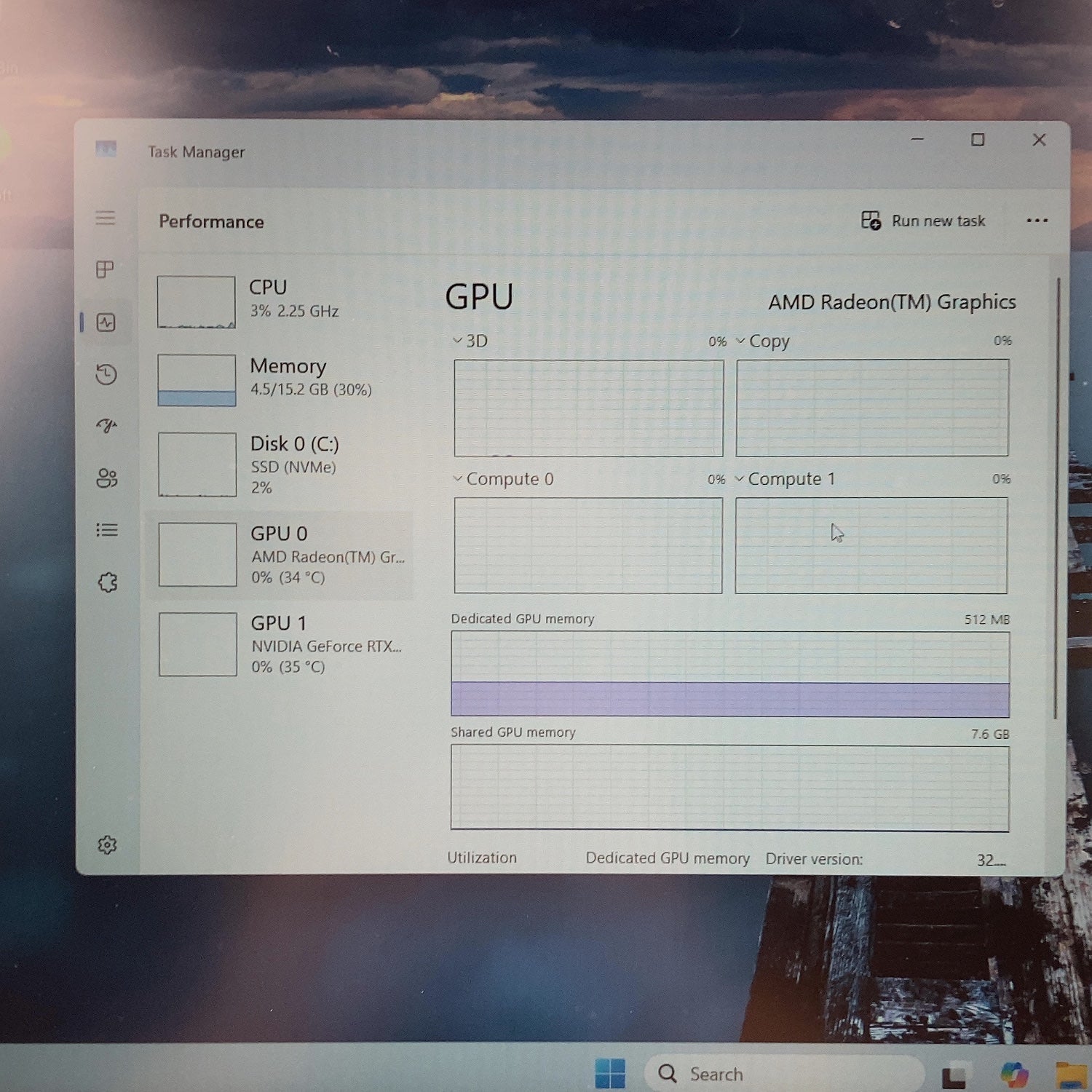This screenshot has height=1092, width=1092.
Task: Open the three-dot more options menu
Action: 1037,221
